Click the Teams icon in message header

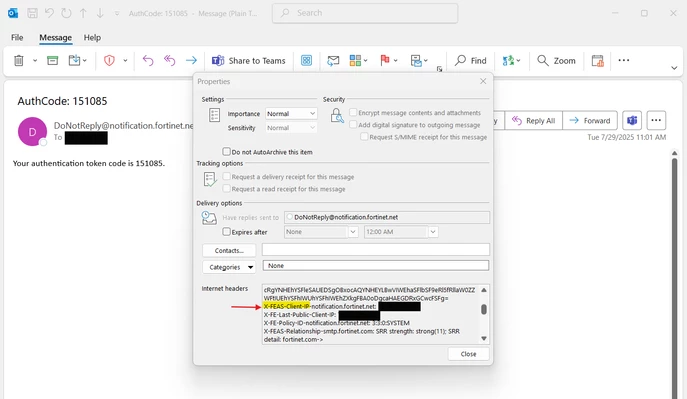632,120
